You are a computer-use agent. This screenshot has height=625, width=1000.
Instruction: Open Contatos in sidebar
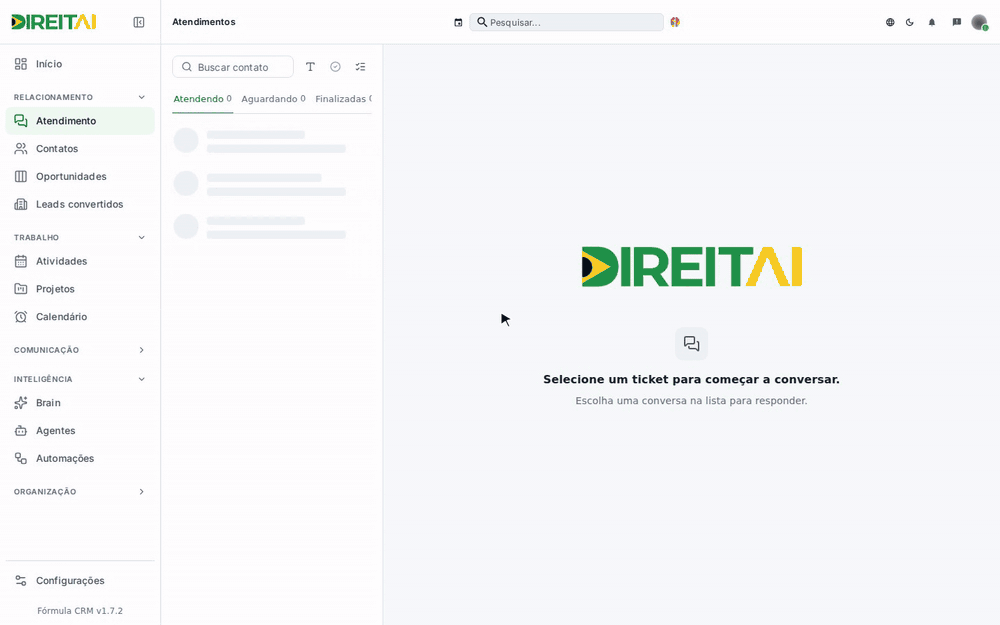tap(80, 149)
